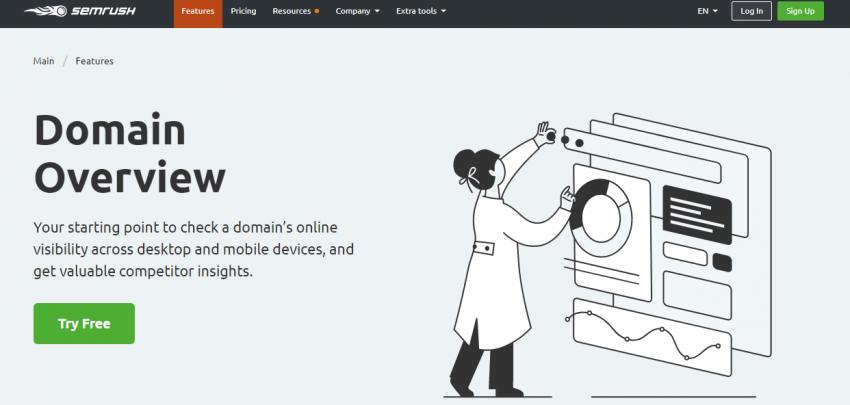The height and width of the screenshot is (405, 850).
Task: Open the Features menu item
Action: coord(198,14)
